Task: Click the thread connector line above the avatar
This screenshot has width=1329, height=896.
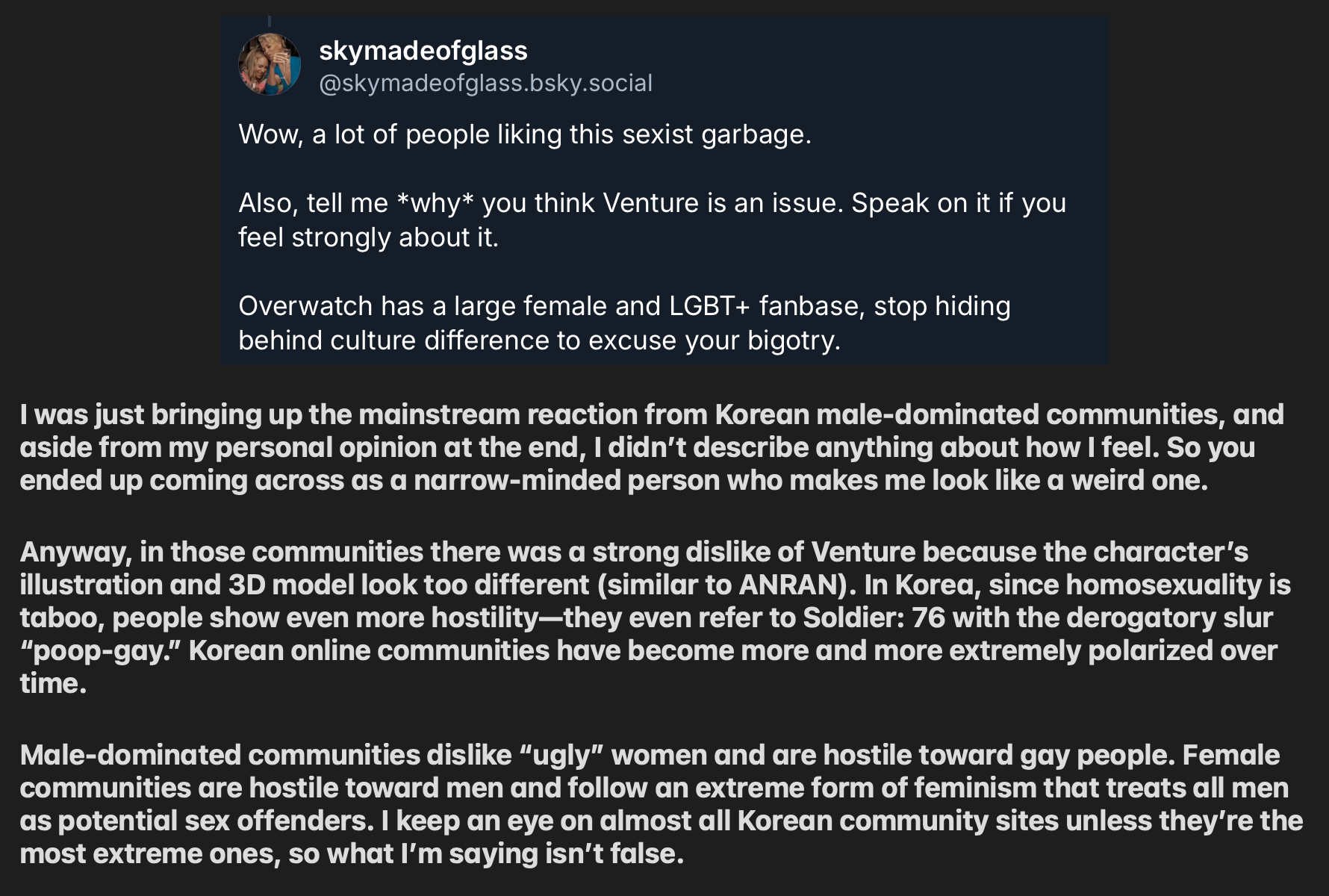Action: click(x=269, y=21)
